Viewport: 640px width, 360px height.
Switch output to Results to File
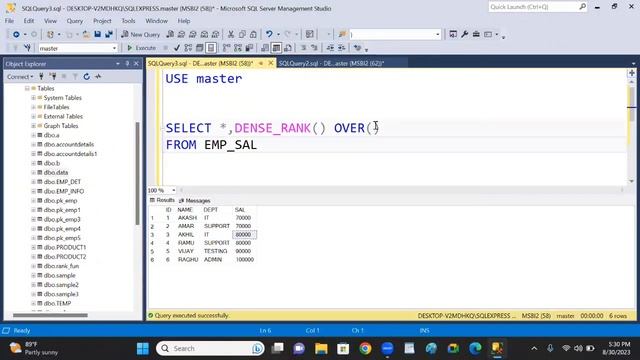point(288,48)
